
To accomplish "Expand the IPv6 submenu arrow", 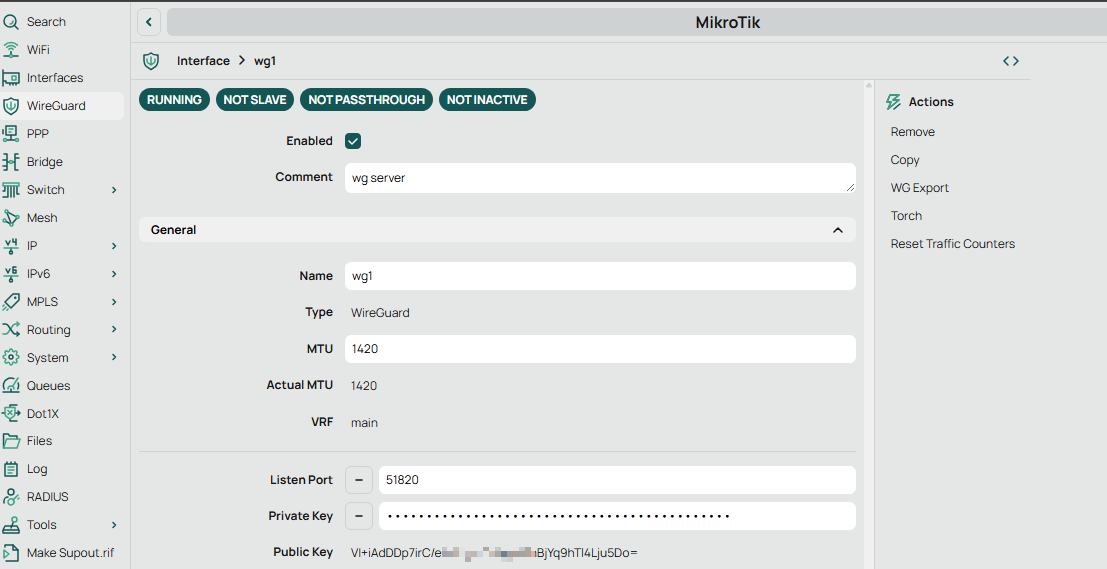I will [x=114, y=274].
